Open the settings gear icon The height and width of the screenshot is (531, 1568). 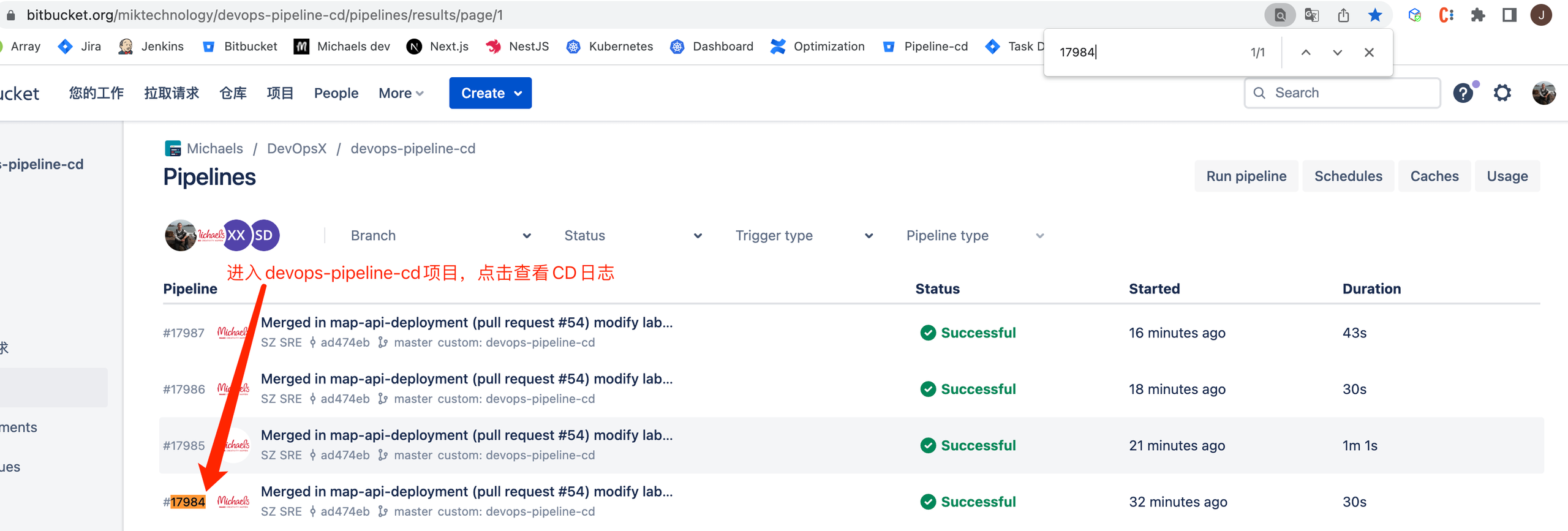click(1502, 93)
